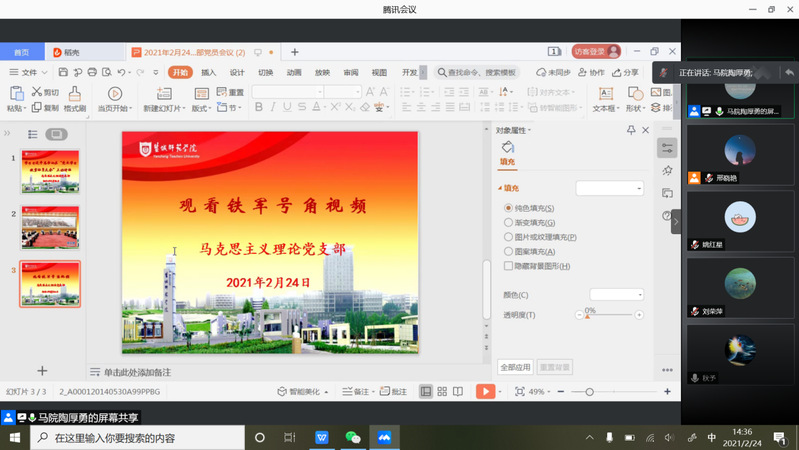Click the Apply to All (全部应用) button
The height and width of the screenshot is (450, 799).
point(515,367)
